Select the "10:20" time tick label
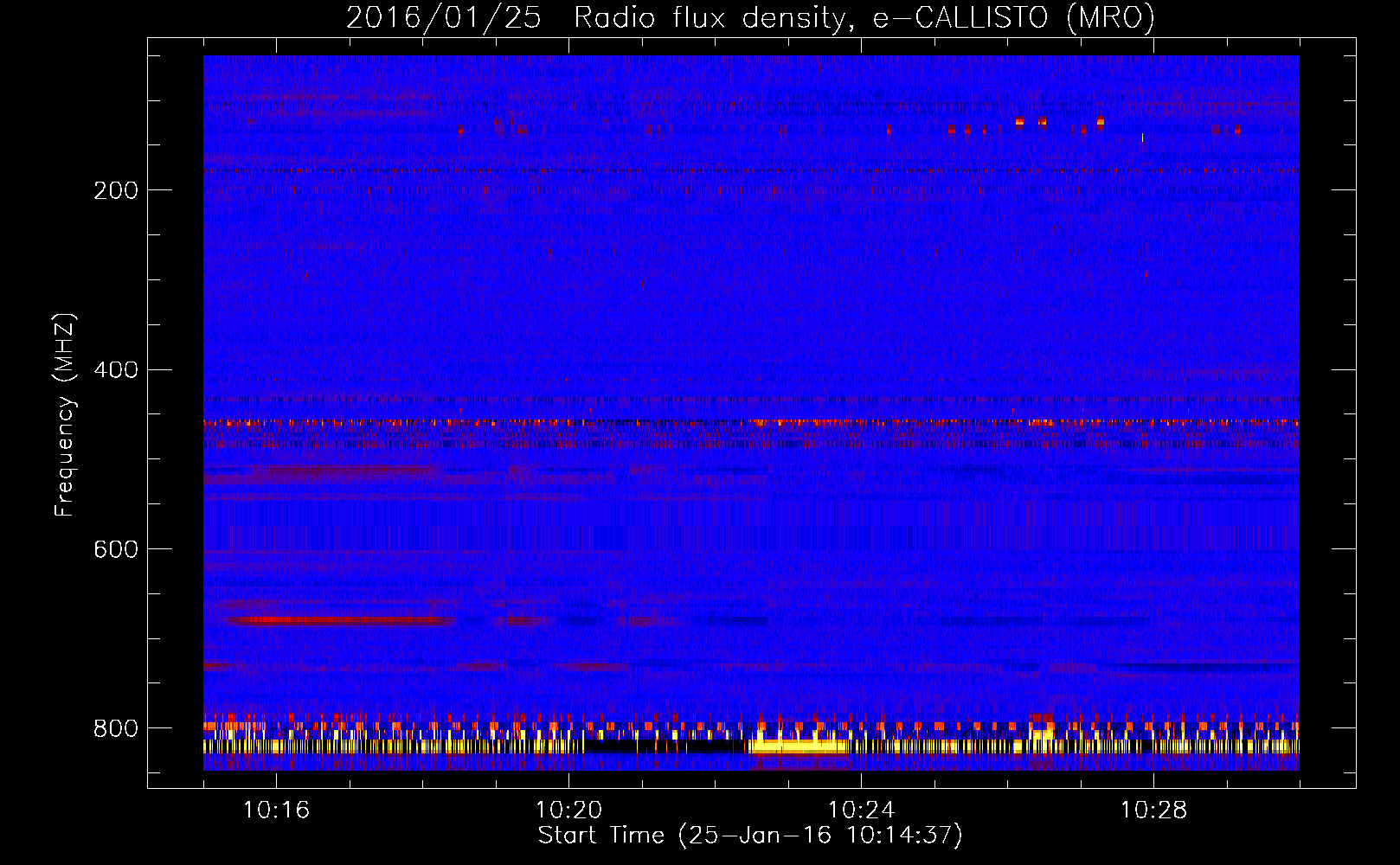Screen dimensions: 1400x865 click(x=569, y=810)
